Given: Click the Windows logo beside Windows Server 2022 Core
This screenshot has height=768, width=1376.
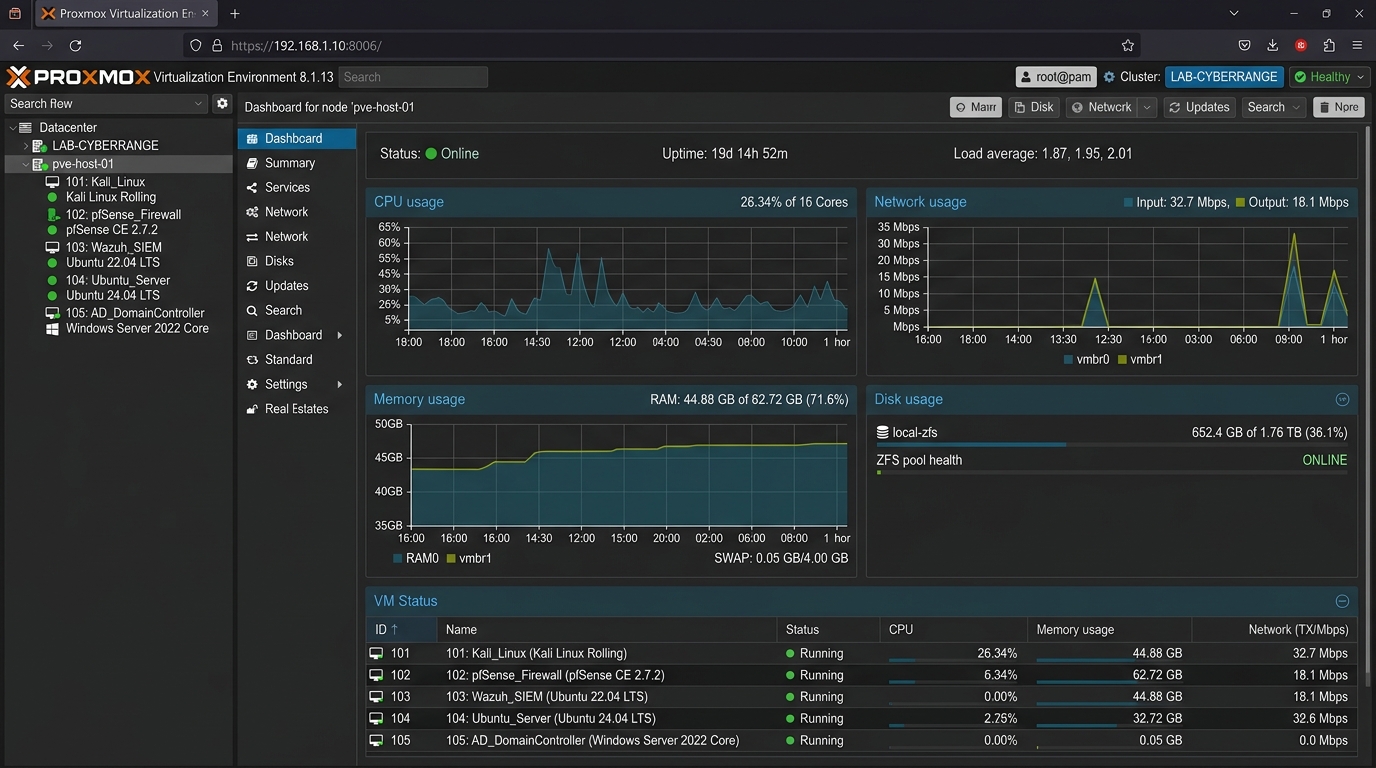Looking at the screenshot, I should (52, 328).
